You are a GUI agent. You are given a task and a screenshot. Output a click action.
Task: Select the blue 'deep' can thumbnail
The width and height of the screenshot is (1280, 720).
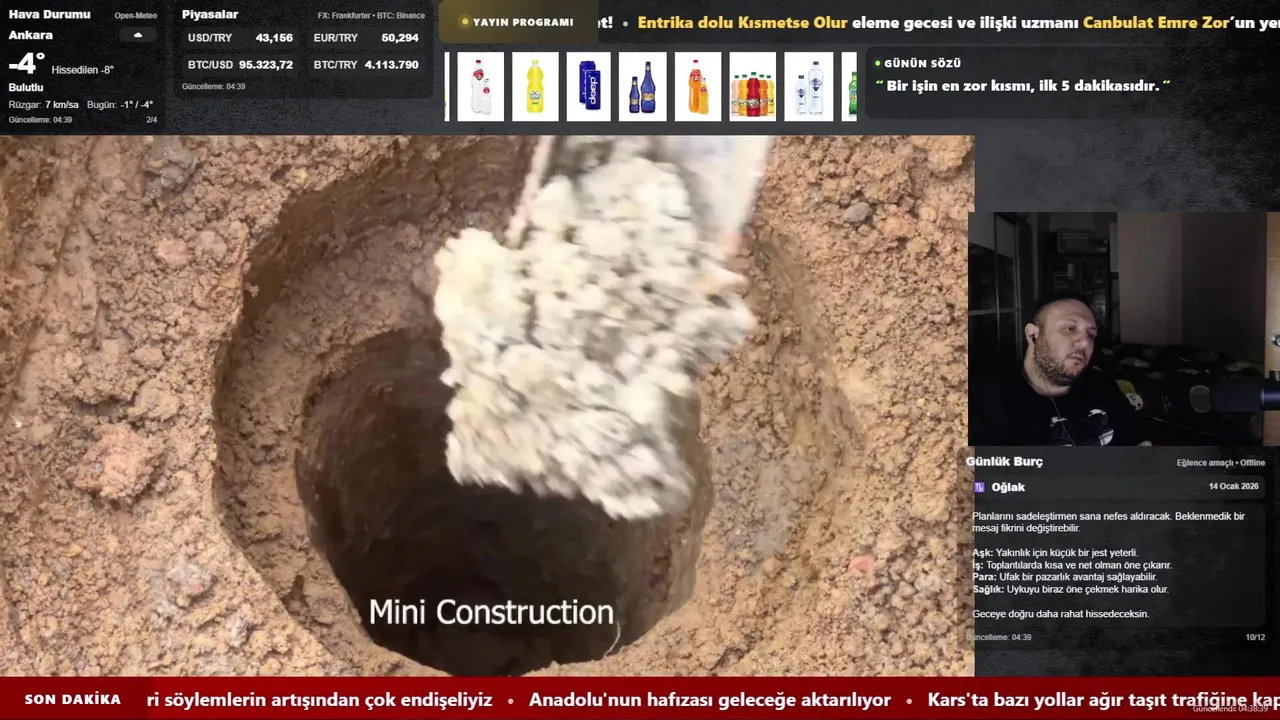588,87
